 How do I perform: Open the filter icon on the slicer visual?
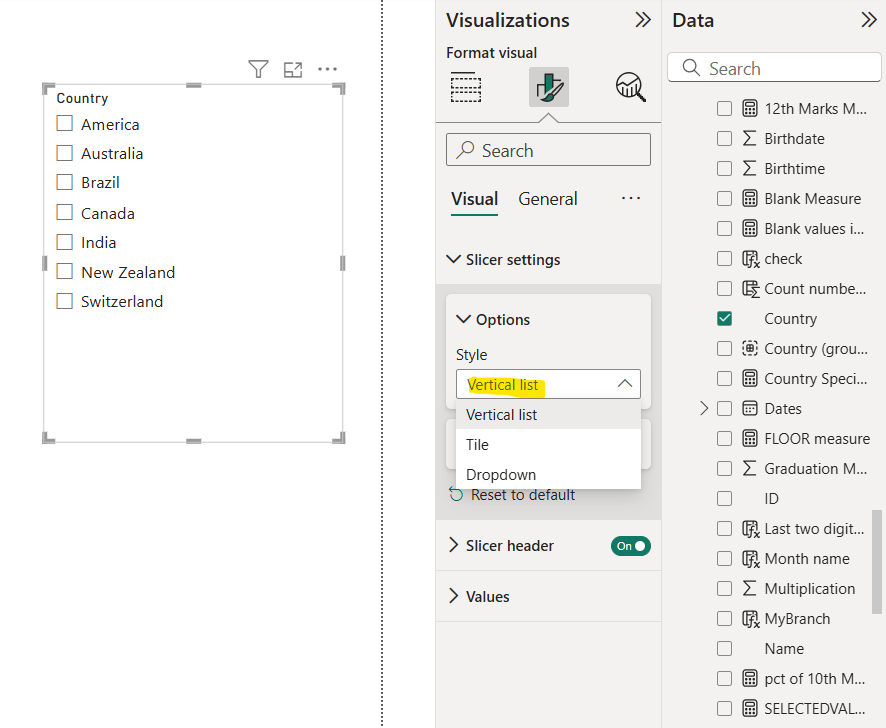click(x=258, y=68)
